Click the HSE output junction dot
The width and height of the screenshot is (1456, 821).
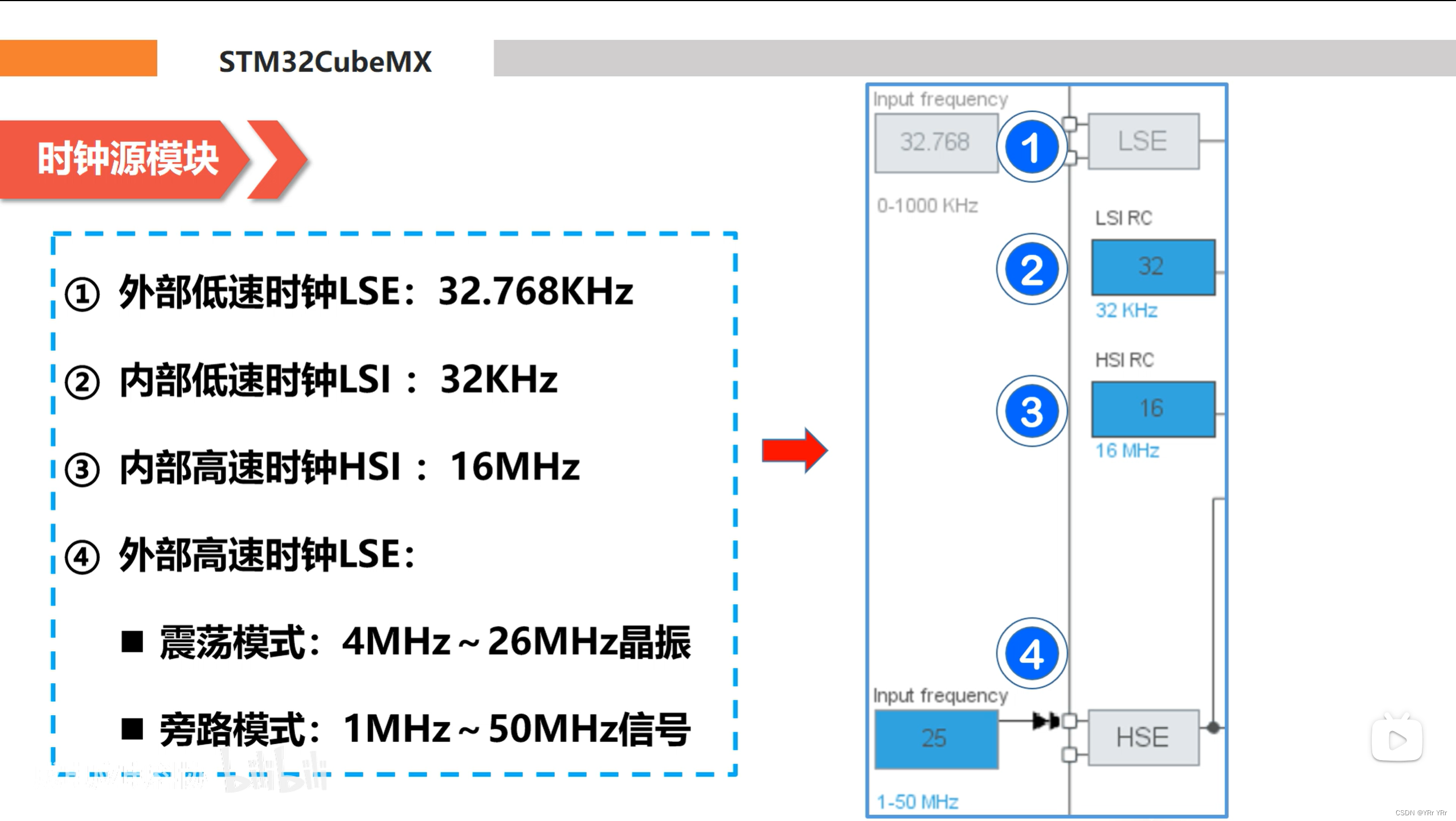(1213, 727)
